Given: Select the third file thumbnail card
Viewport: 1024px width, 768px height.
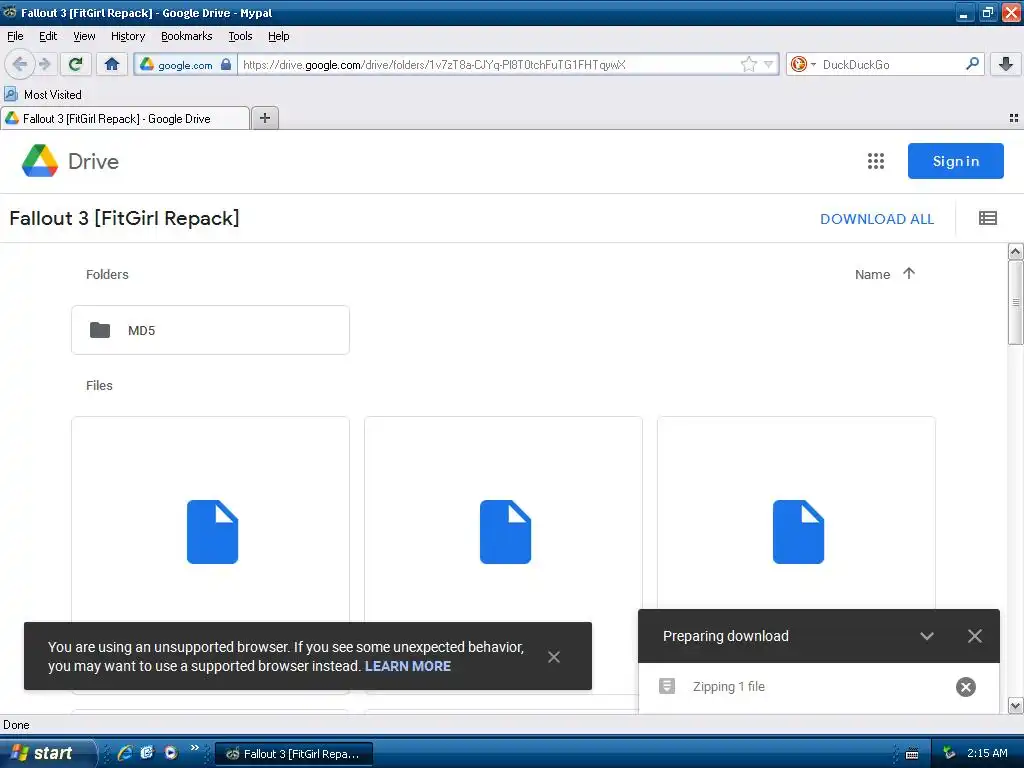Looking at the screenshot, I should click(796, 513).
